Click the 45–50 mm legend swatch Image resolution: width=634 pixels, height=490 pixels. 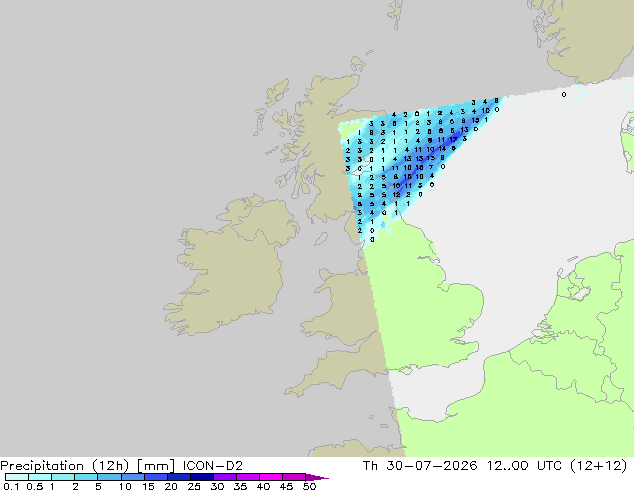[294, 477]
